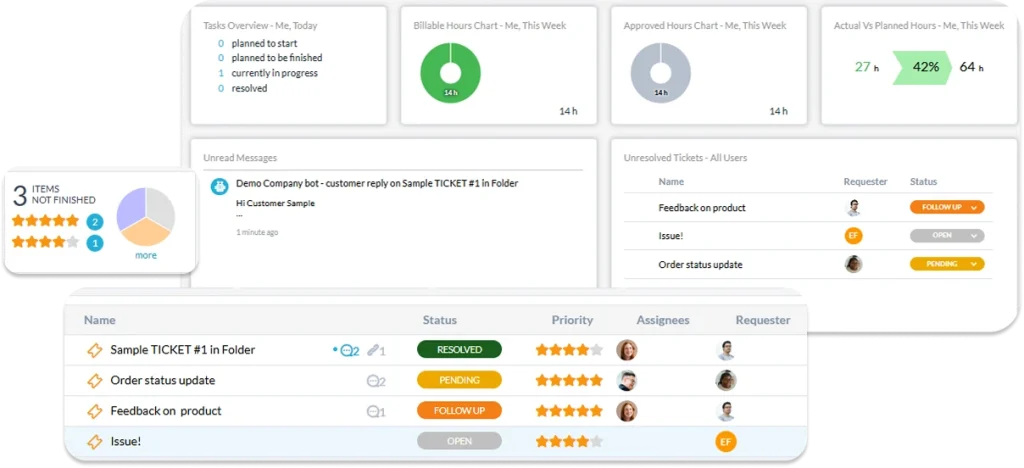
Task: Click the ticket icon beside Feedback on product
Action: coord(95,411)
